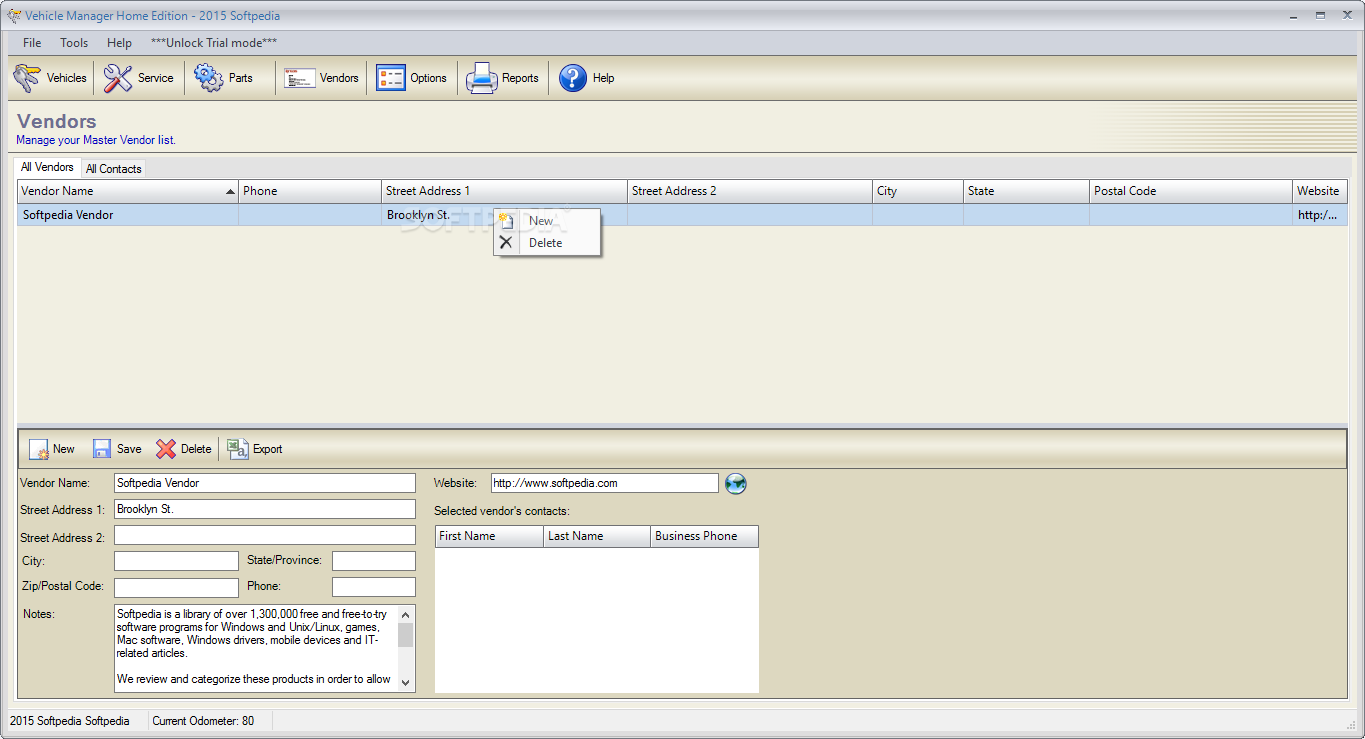Click the X icon beside context menu Delete

tap(506, 242)
